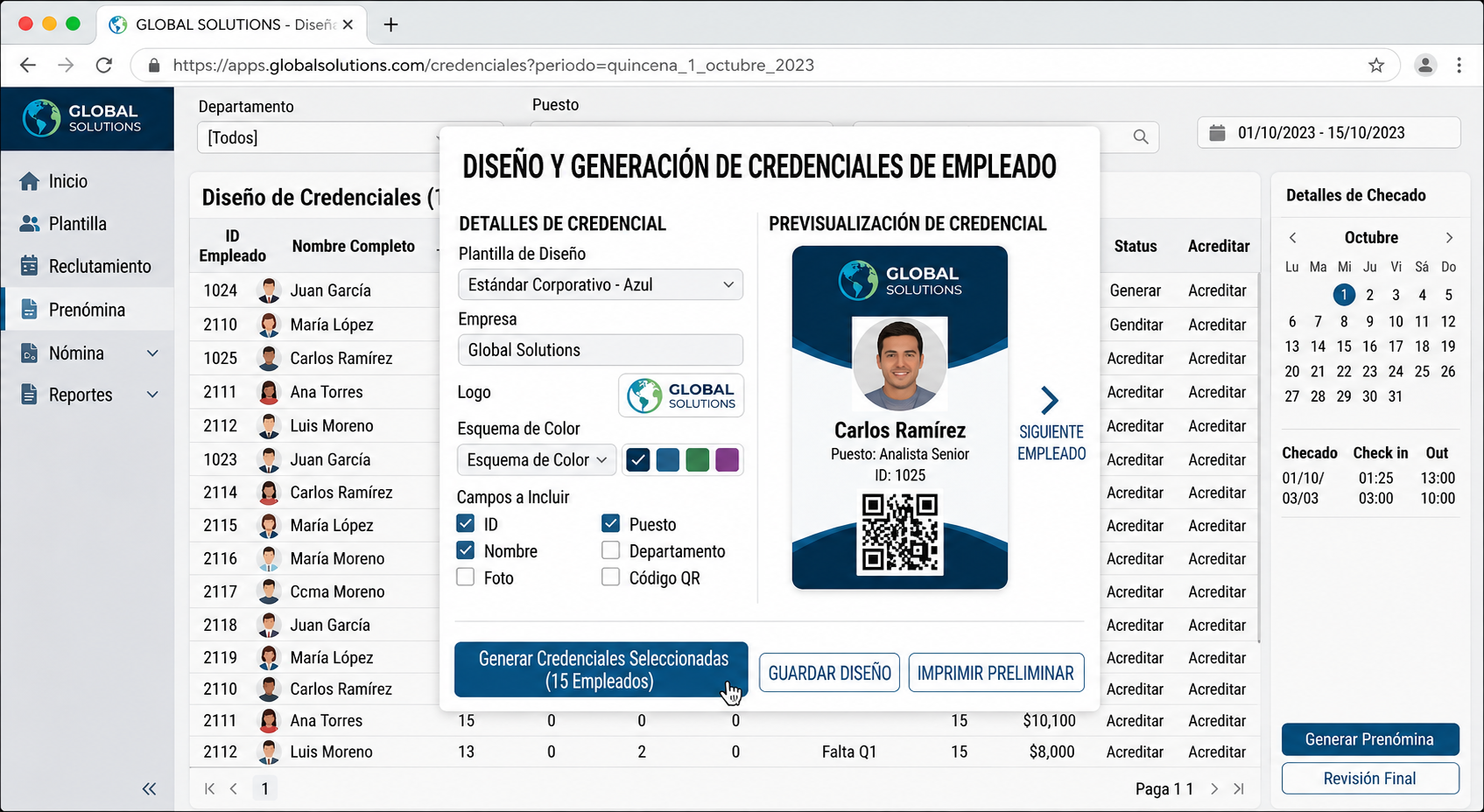Viewport: 1484px width, 812px height.
Task: Go to next month in Octubre calendar
Action: click(x=1449, y=238)
